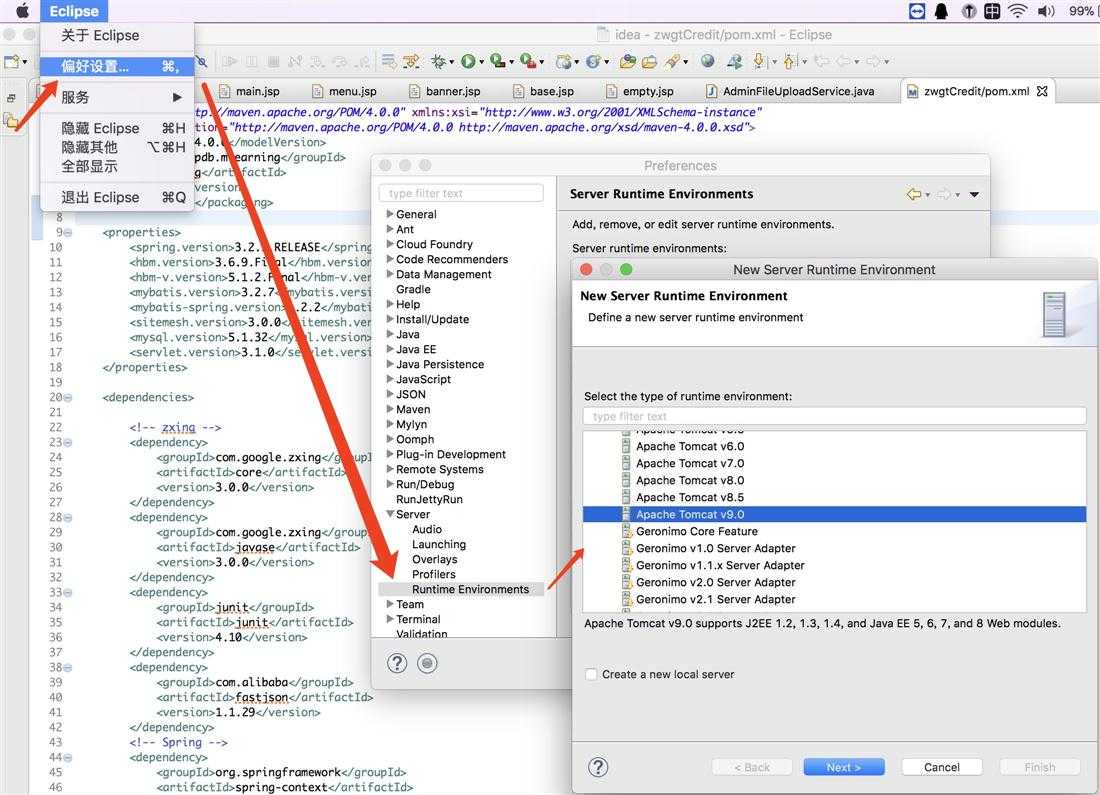Choose 偏好设置… in the Eclipse menu
Viewport: 1100px width, 795px height.
pyautogui.click(x=116, y=67)
